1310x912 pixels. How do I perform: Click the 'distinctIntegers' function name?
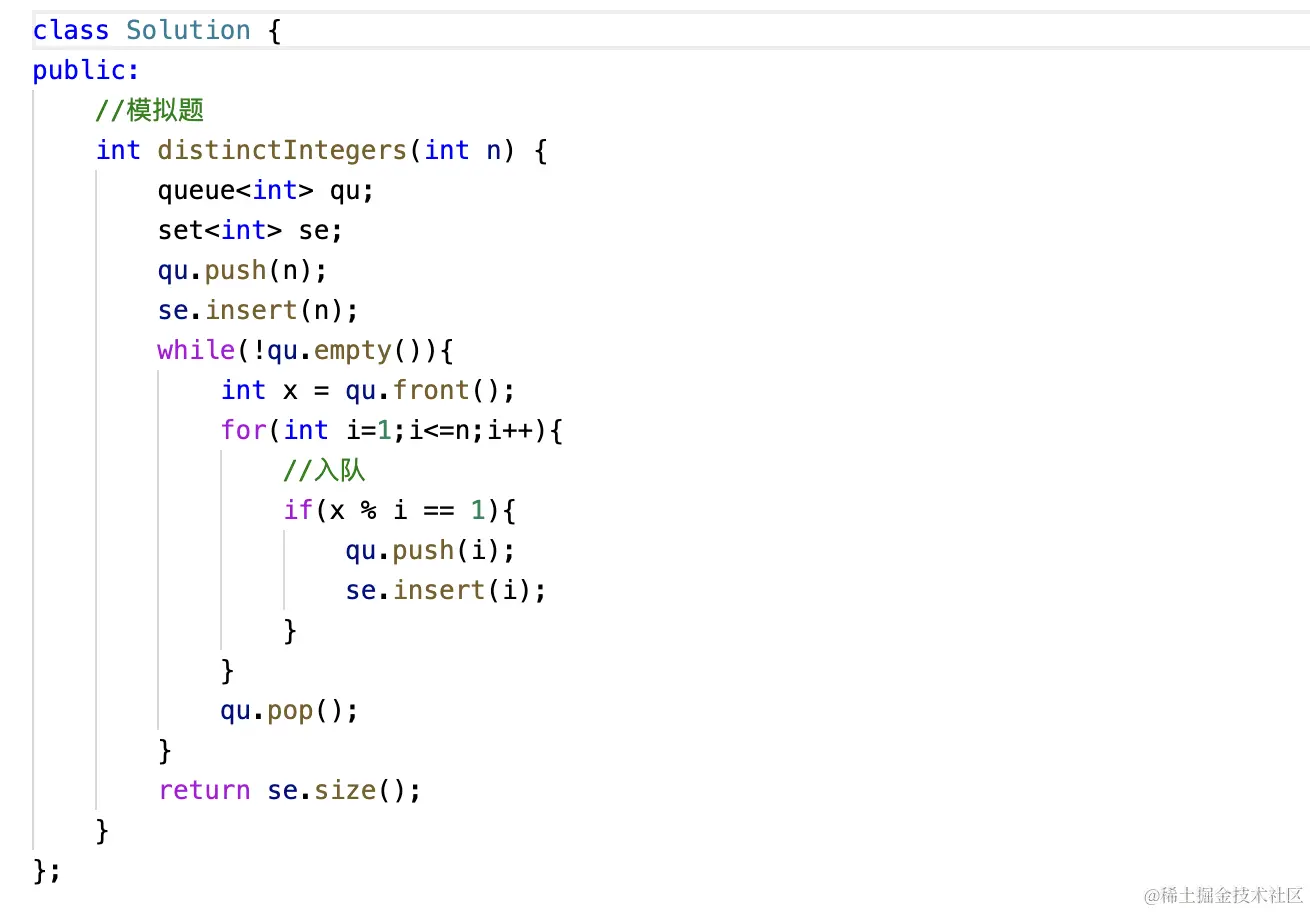click(x=281, y=150)
